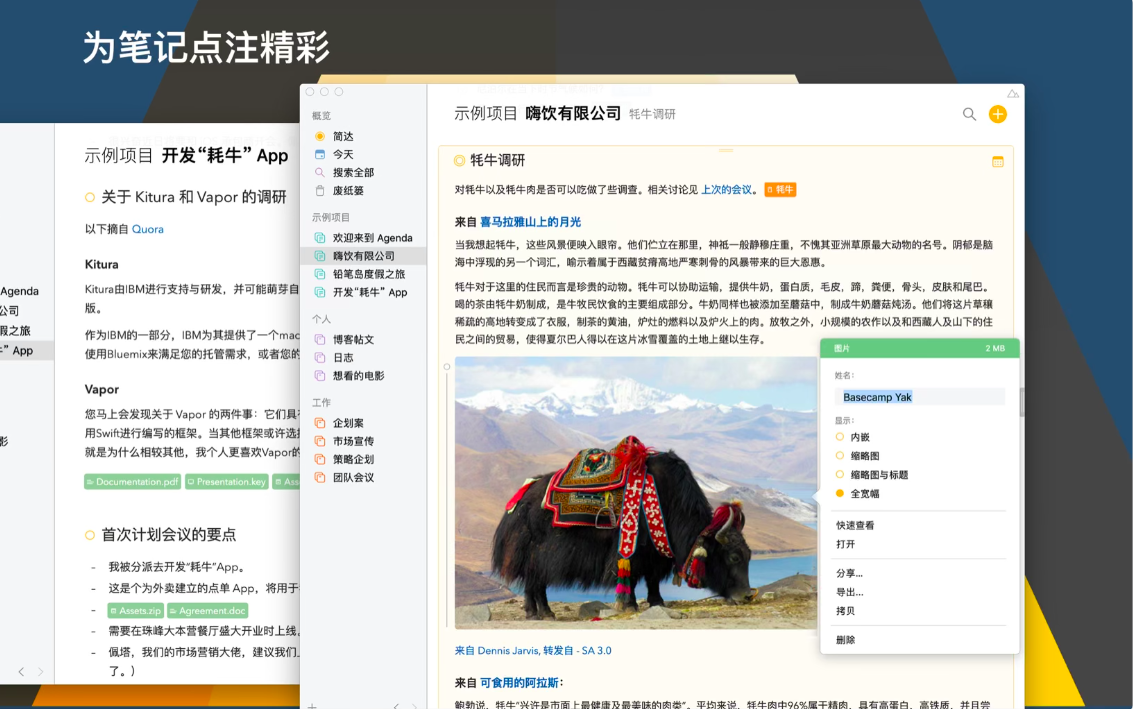Screen dimensions: 1134x709
Task: Click the yellow circle beside the 牦牛调研 title
Action: coord(459,160)
